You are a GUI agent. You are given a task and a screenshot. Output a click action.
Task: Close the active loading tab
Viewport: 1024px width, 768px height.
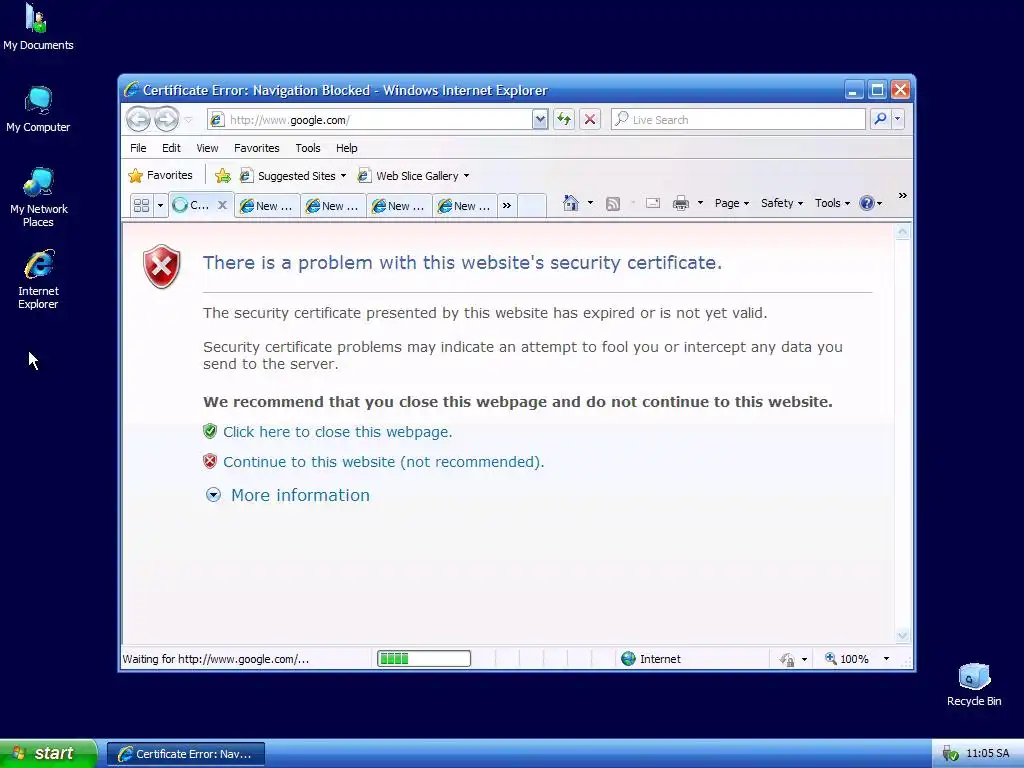pyautogui.click(x=222, y=205)
